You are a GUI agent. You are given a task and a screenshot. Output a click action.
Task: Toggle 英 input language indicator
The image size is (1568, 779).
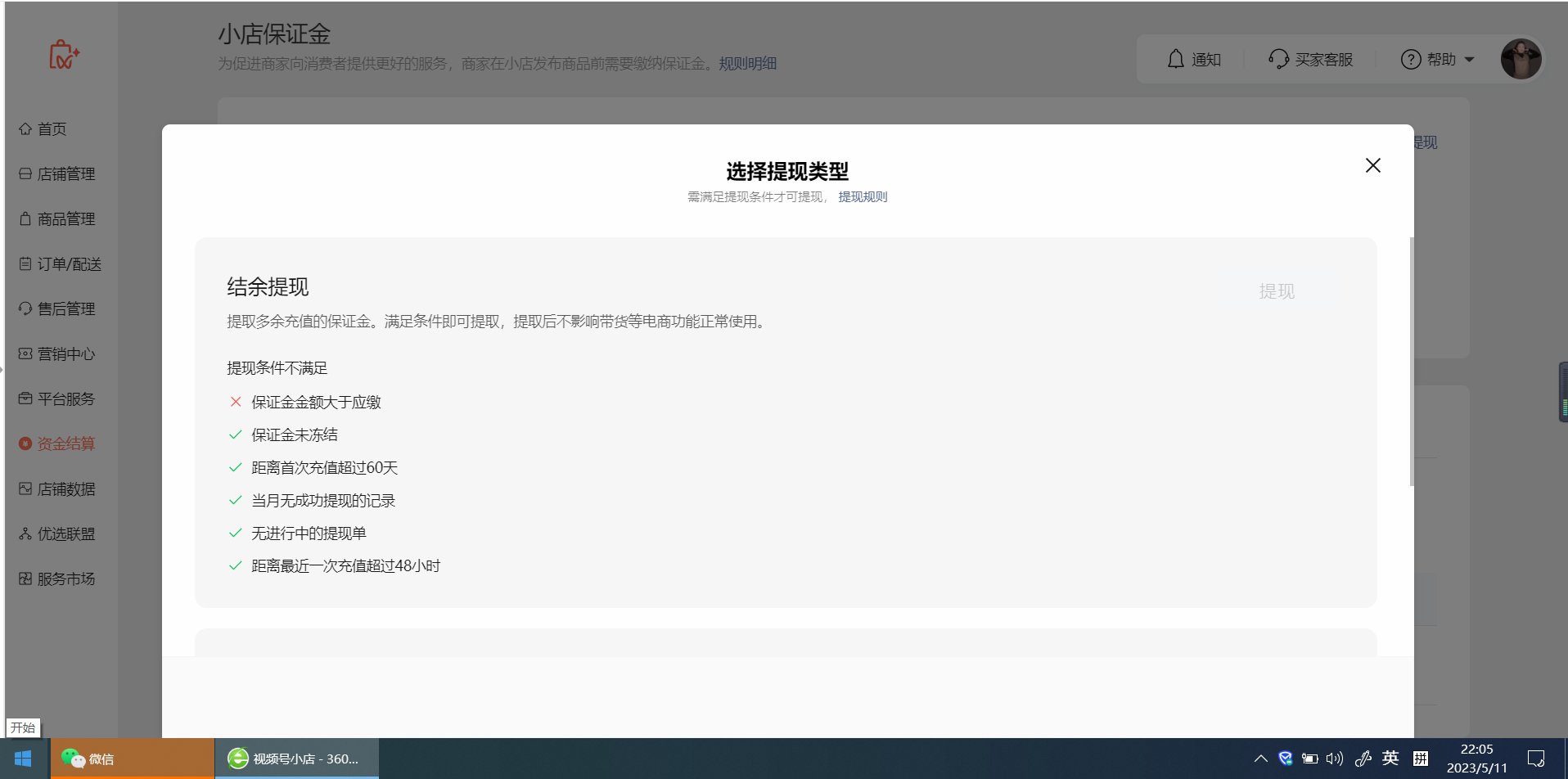(x=1390, y=759)
